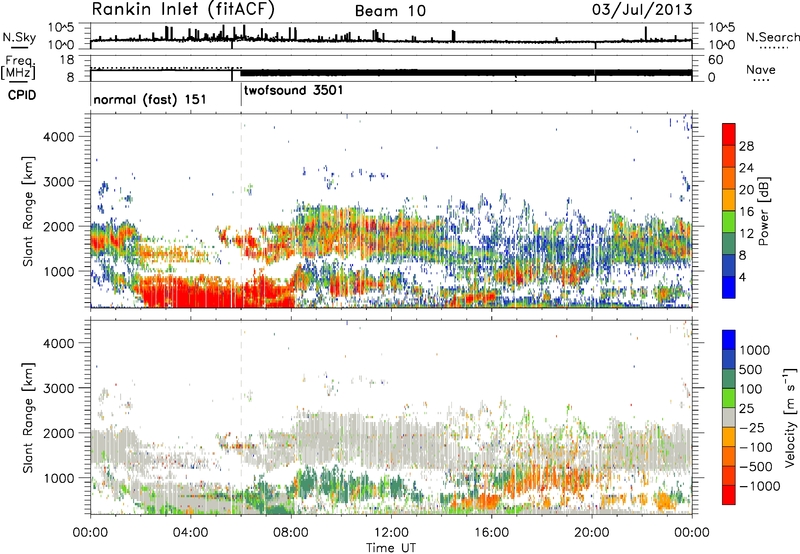The width and height of the screenshot is (800, 554).
Task: Click the dashed CPID change line in power panel
Action: tap(241, 211)
